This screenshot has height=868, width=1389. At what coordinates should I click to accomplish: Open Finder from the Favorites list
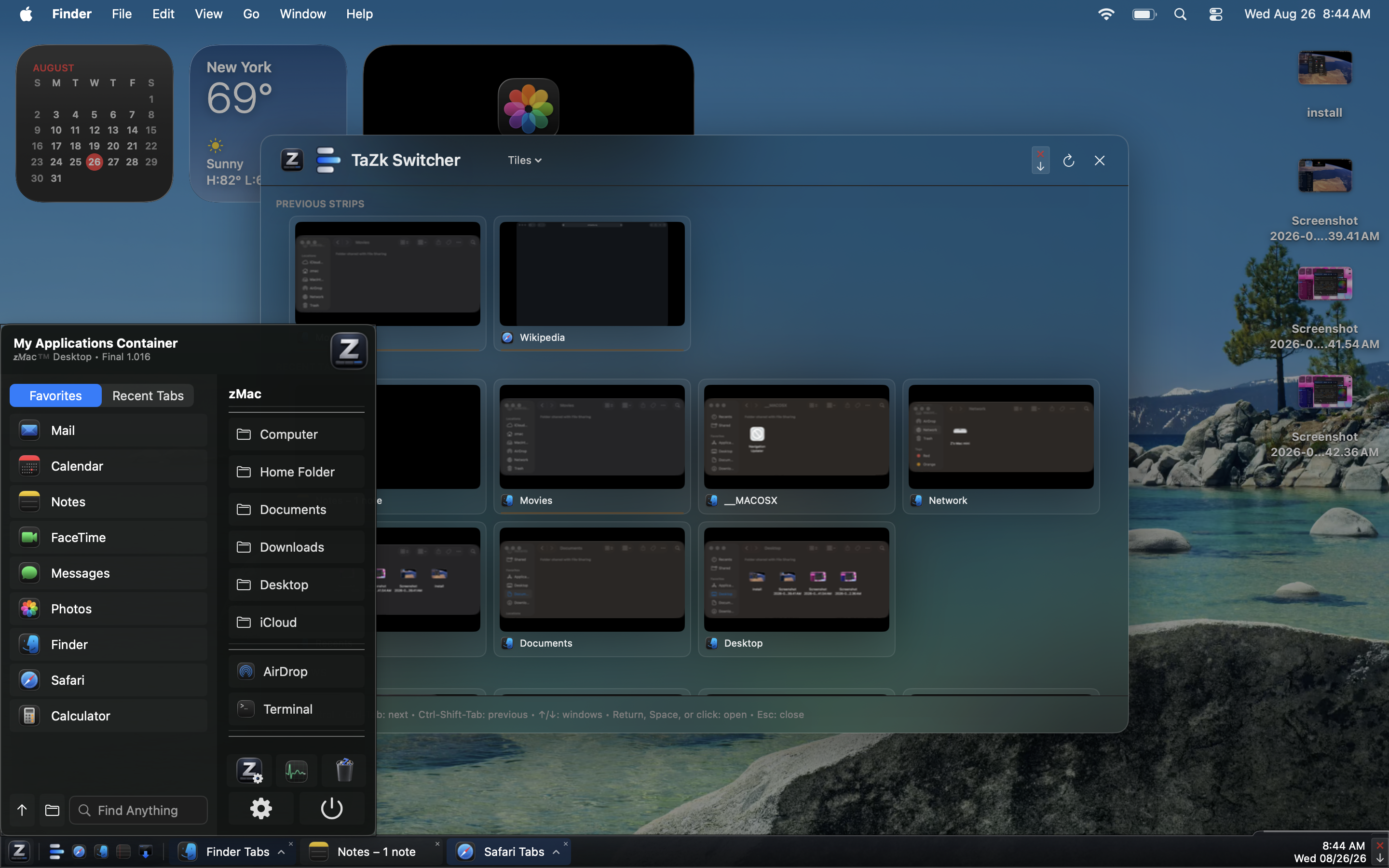coord(109,644)
